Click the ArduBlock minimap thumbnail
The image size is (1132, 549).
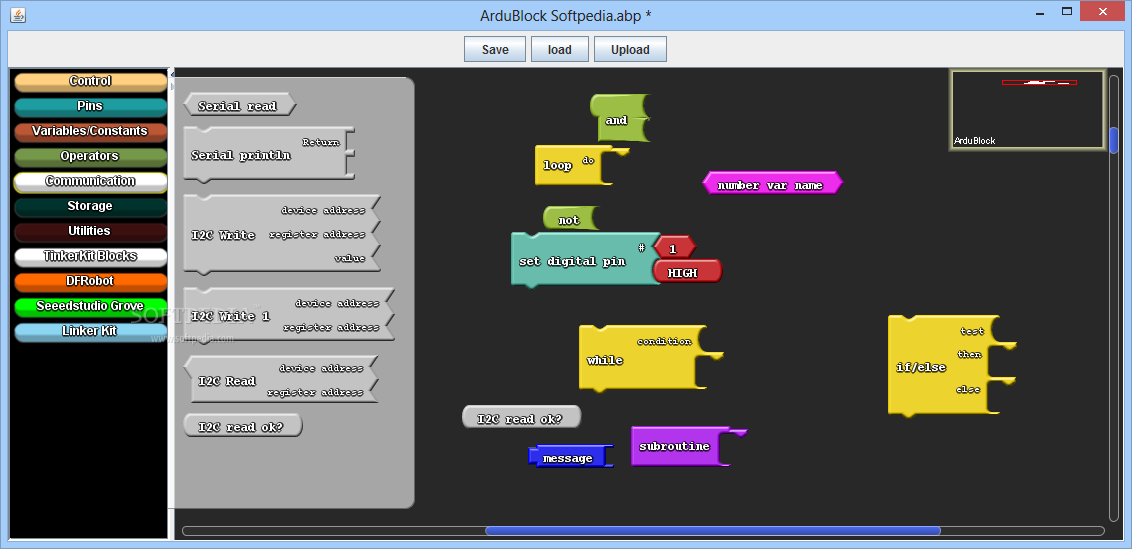(1027, 110)
